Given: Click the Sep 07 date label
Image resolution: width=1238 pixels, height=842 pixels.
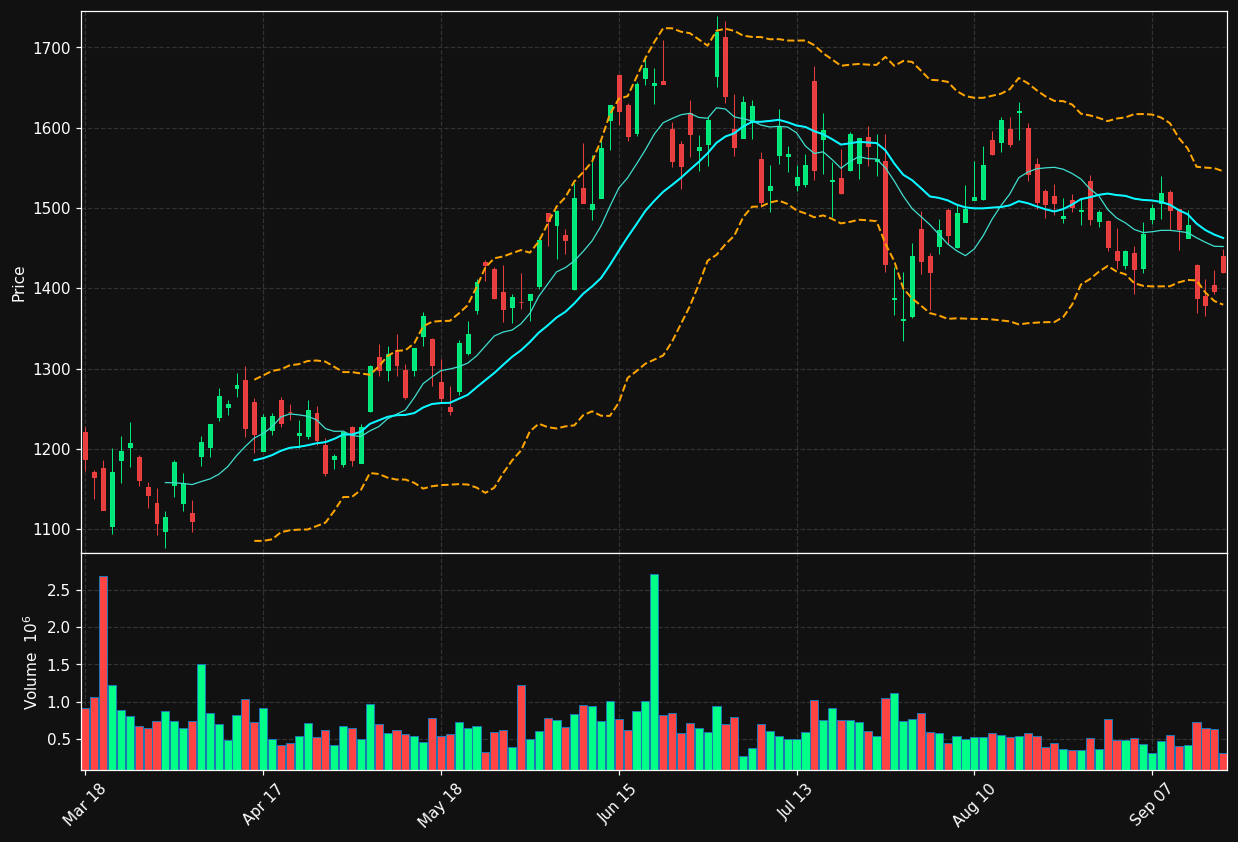Looking at the screenshot, I should [x=1152, y=804].
